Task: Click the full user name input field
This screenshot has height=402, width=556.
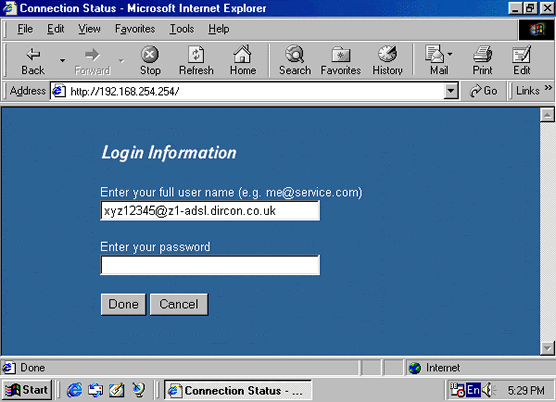Action: pos(210,211)
